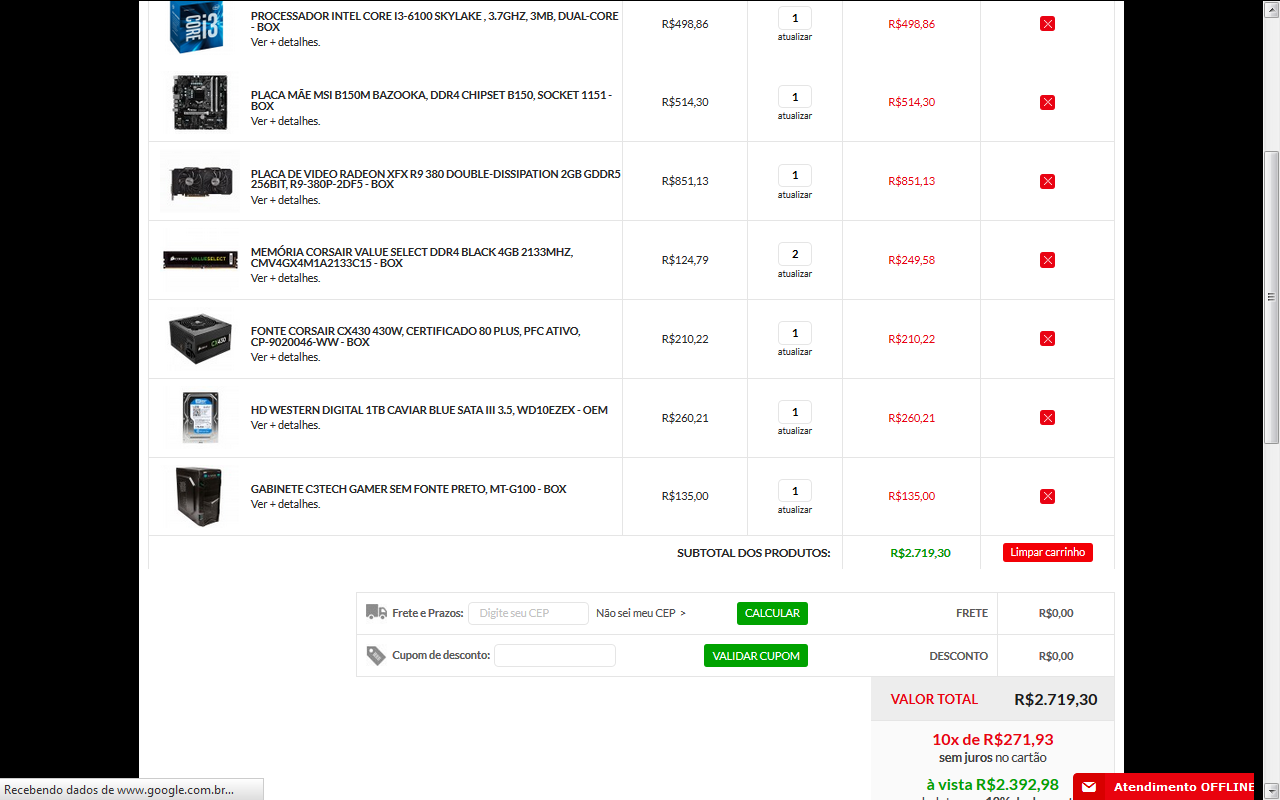Click the CALCULAR shipping button
This screenshot has width=1280, height=800.
click(772, 613)
